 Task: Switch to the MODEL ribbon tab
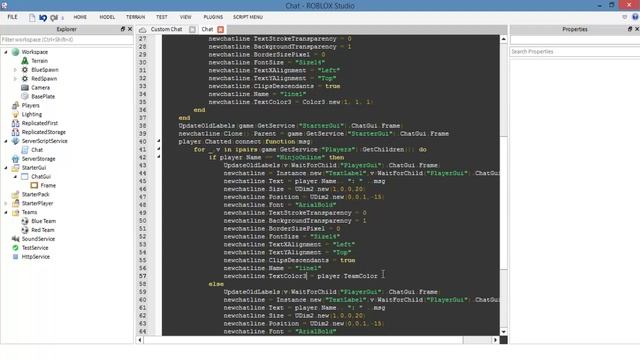click(x=107, y=17)
